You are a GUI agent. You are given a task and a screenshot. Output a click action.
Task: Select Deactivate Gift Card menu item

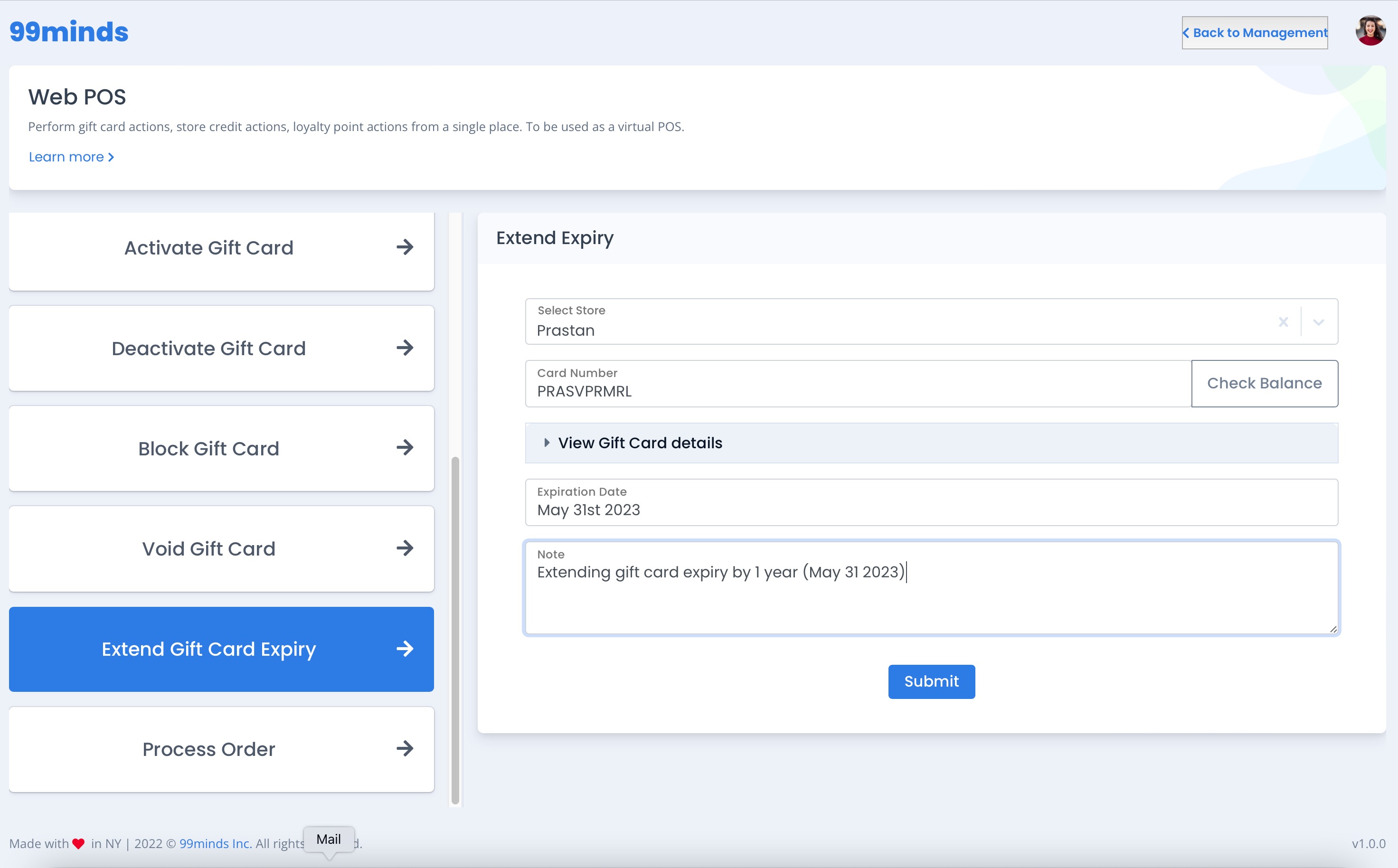point(222,349)
